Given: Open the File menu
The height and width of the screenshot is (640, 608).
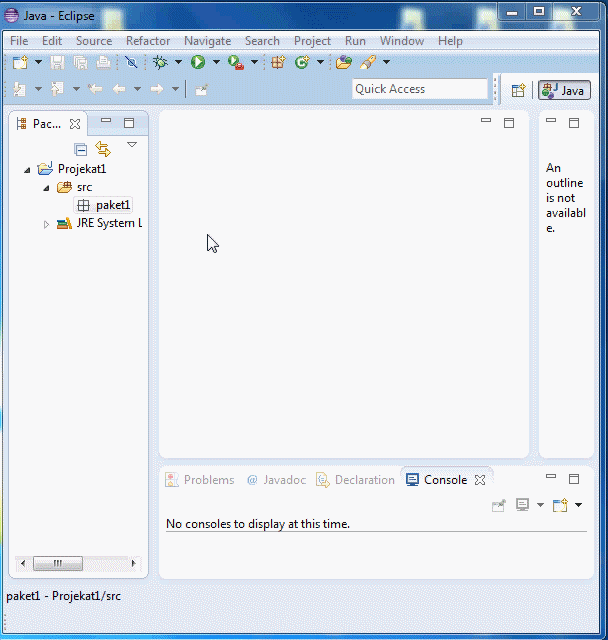Looking at the screenshot, I should coord(19,41).
